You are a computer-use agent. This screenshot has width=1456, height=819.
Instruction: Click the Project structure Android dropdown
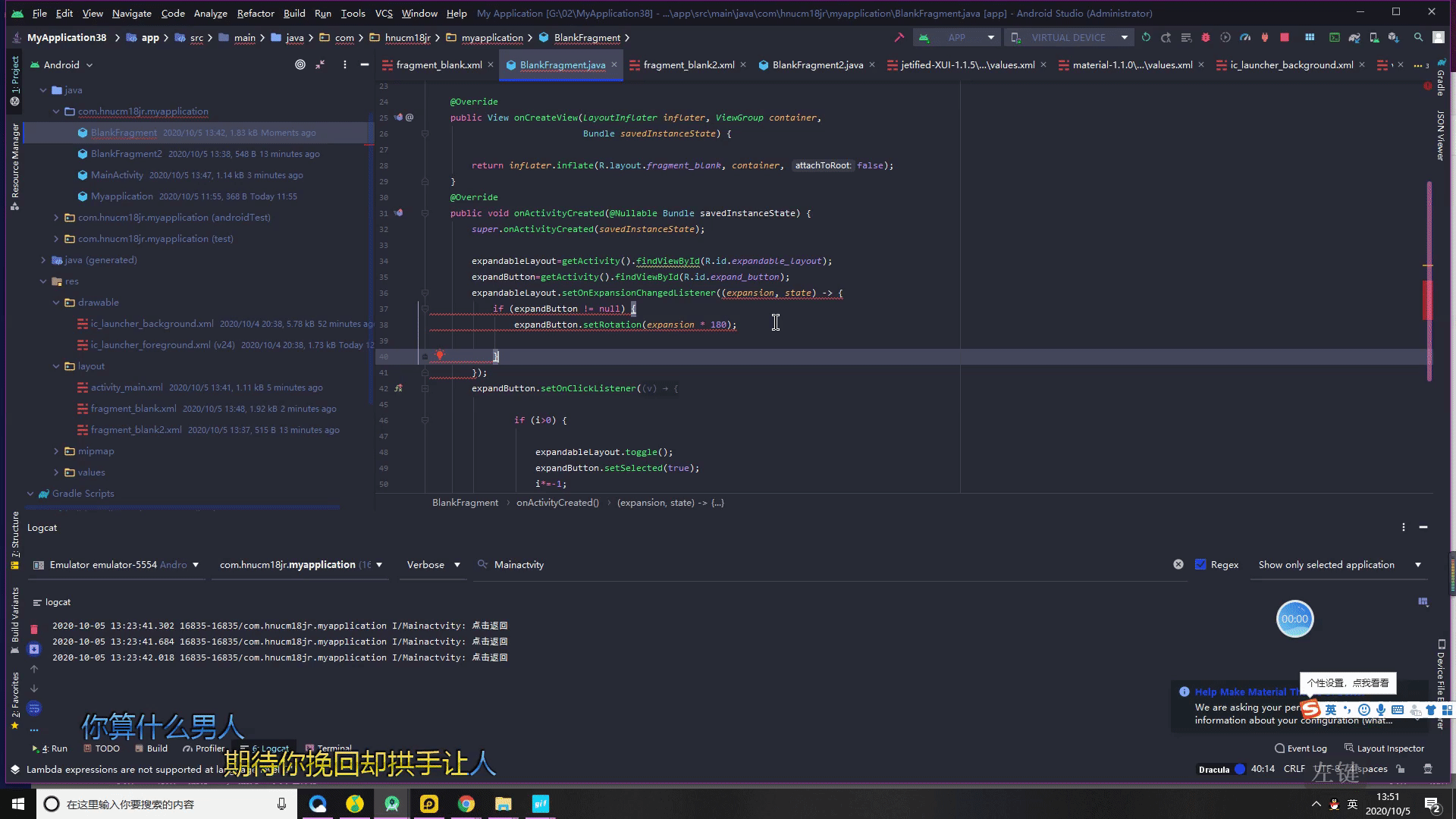(x=64, y=64)
